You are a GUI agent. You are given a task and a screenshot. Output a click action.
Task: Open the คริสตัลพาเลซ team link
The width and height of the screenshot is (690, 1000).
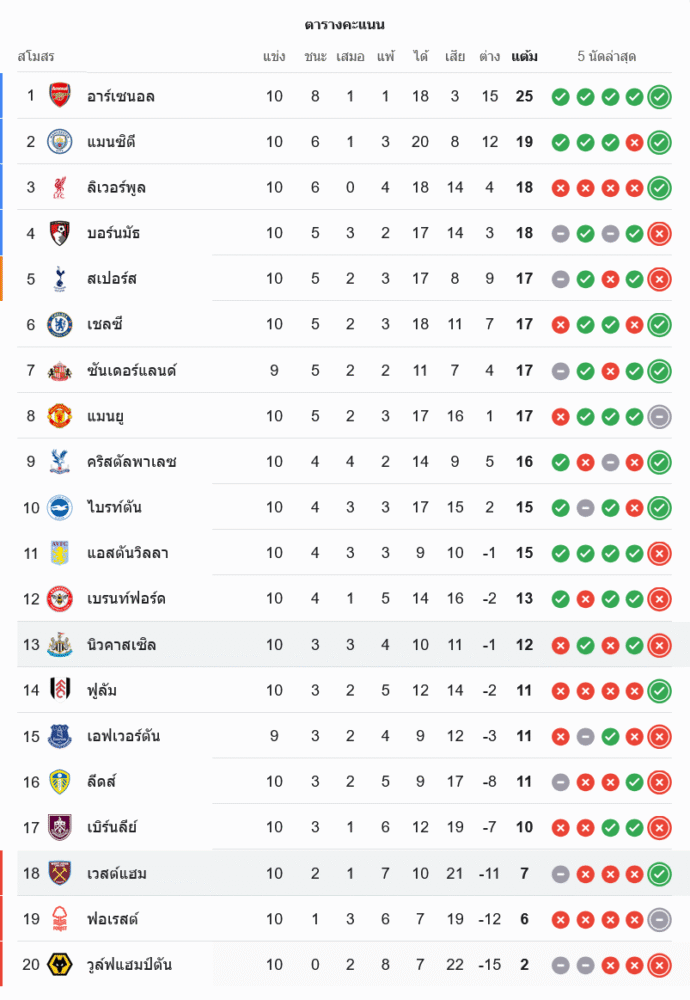pos(131,462)
